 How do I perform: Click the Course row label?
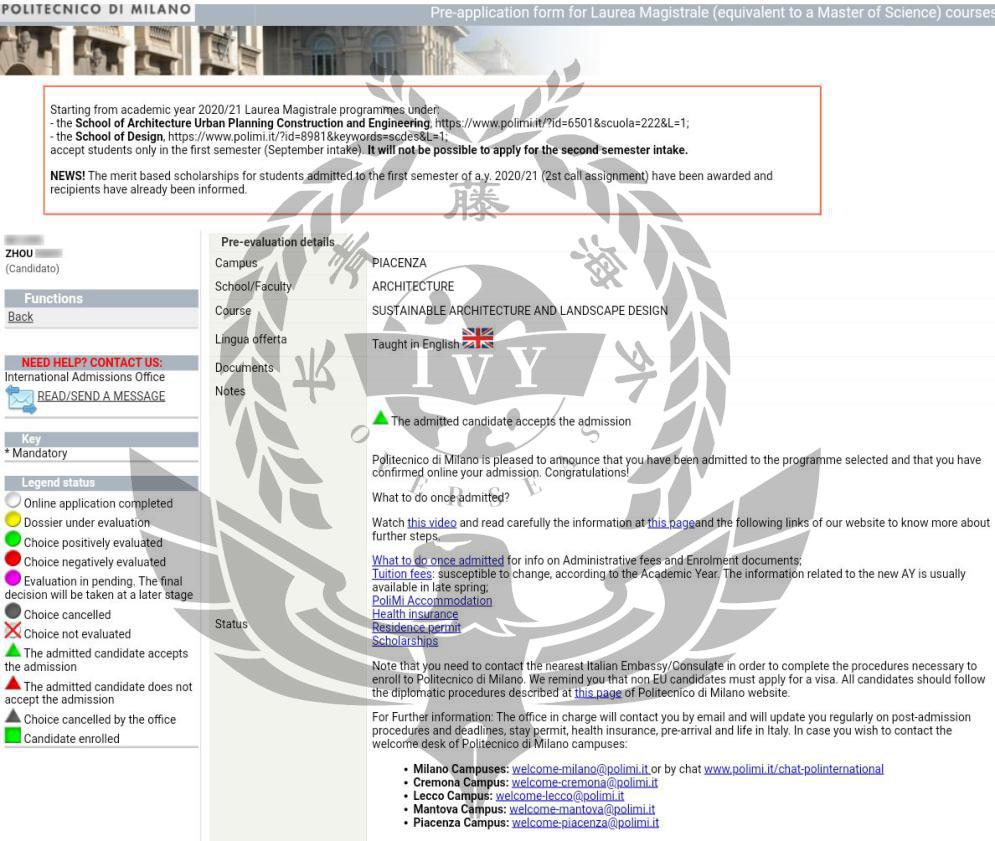point(233,310)
